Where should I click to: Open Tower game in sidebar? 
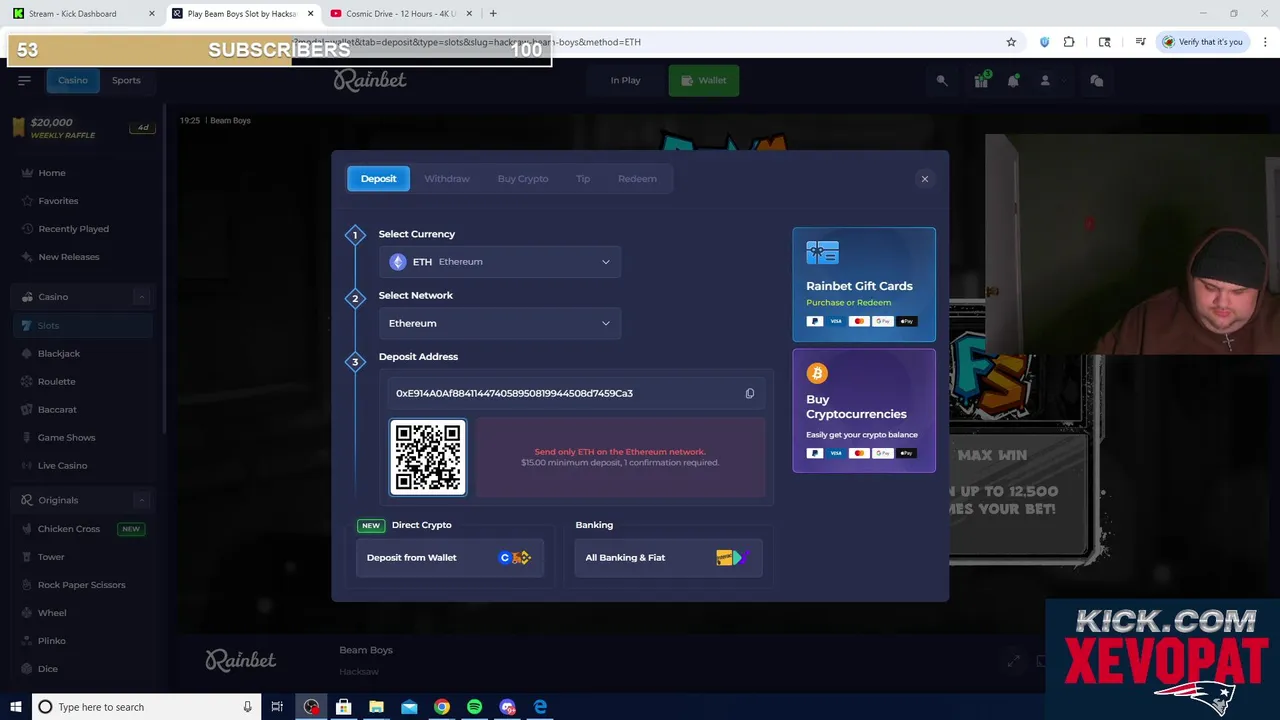[x=51, y=557]
